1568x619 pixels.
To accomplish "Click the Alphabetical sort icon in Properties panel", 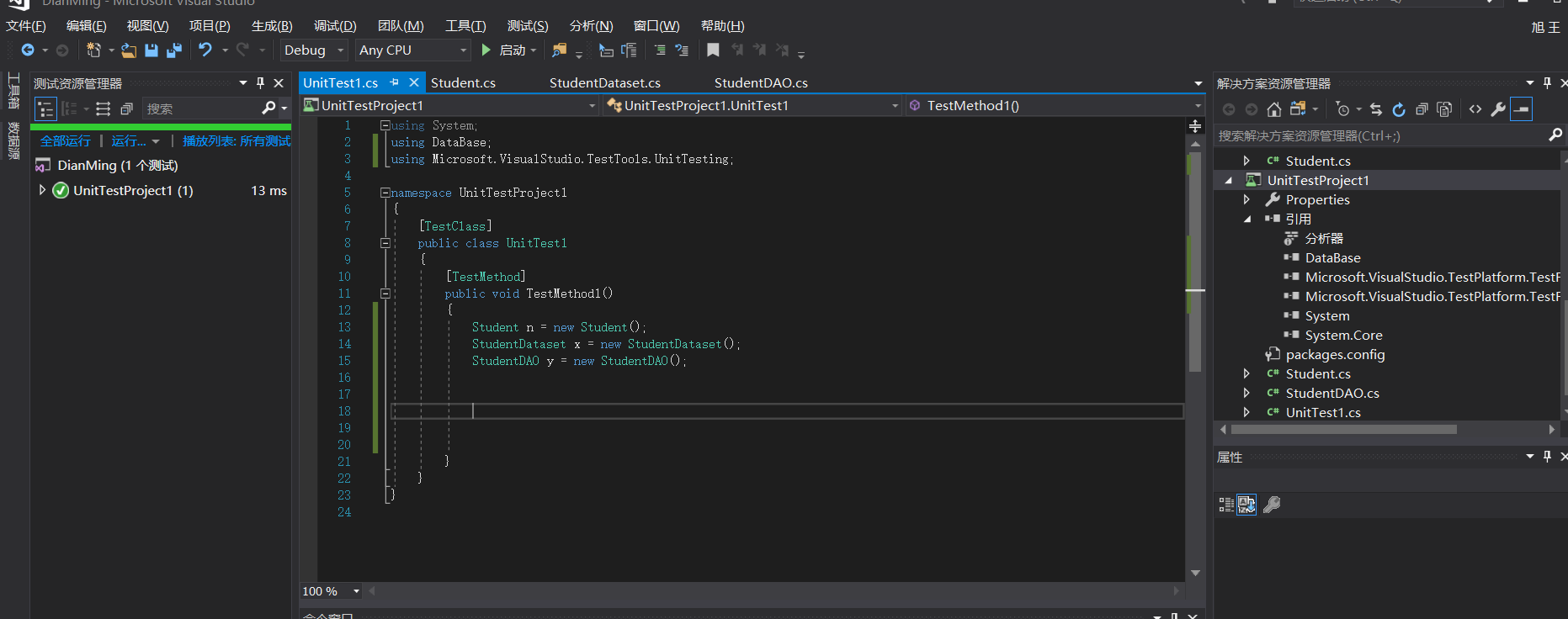I will (1246, 505).
